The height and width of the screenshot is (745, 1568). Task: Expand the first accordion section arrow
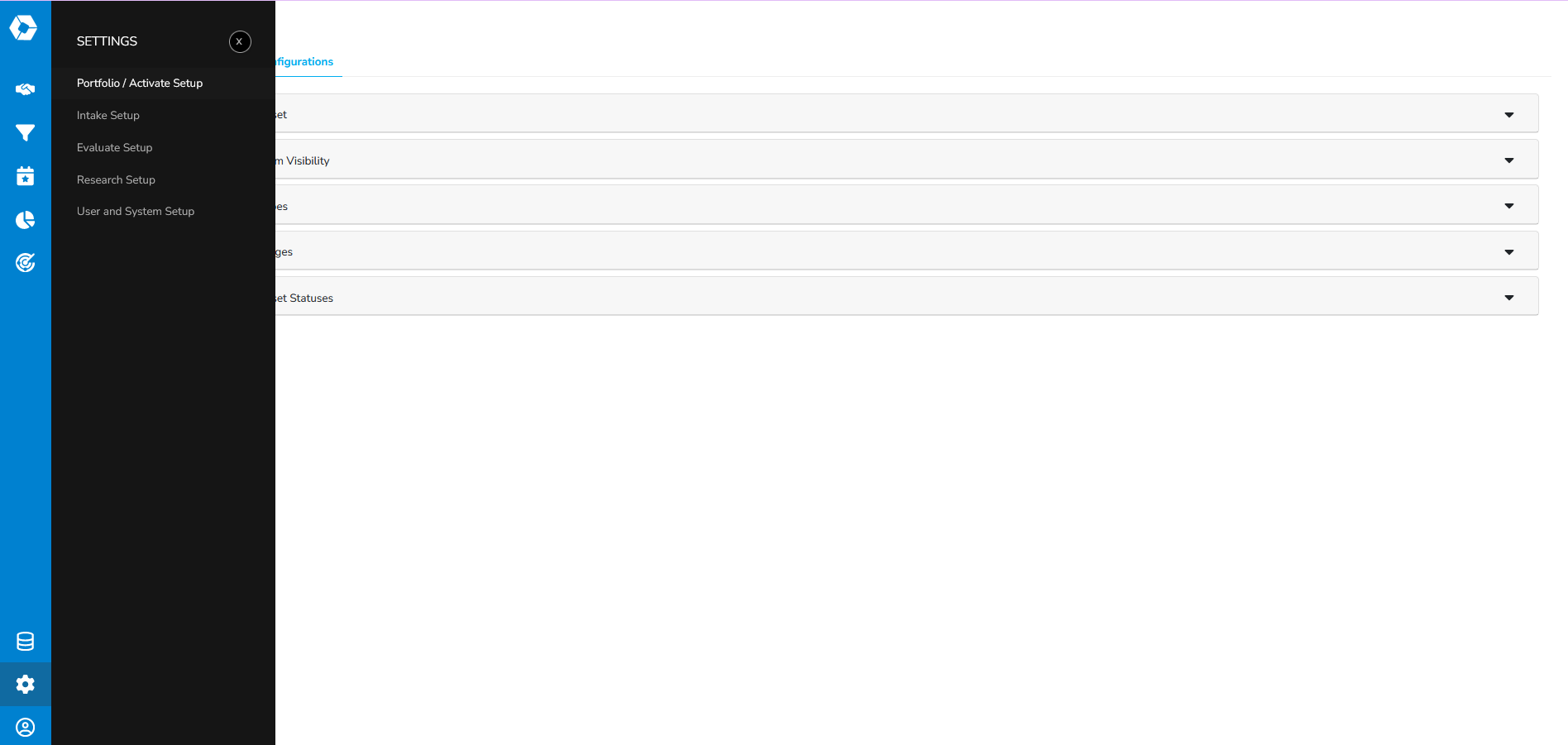(x=1509, y=115)
